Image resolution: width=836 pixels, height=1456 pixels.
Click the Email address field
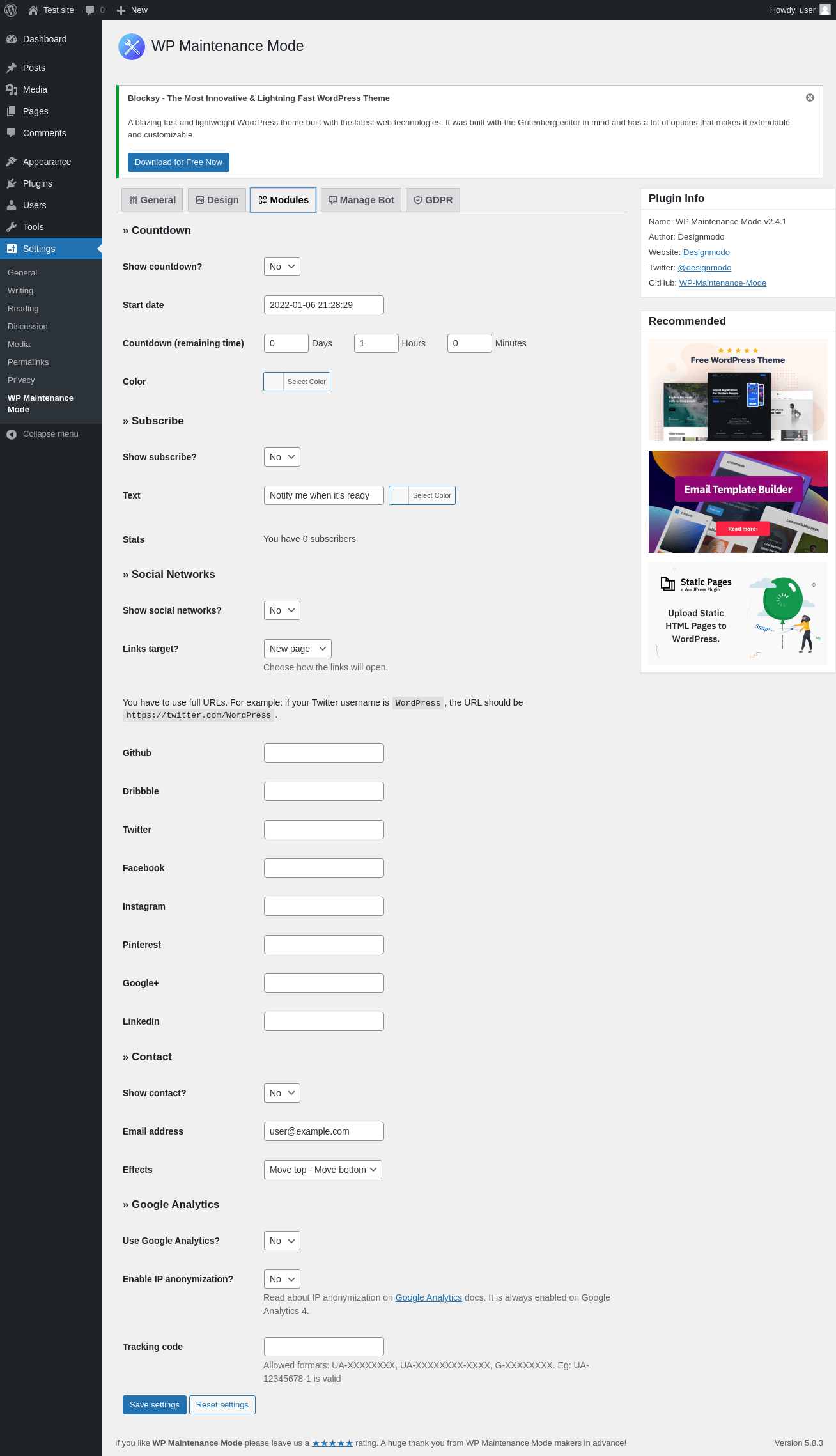point(324,1131)
